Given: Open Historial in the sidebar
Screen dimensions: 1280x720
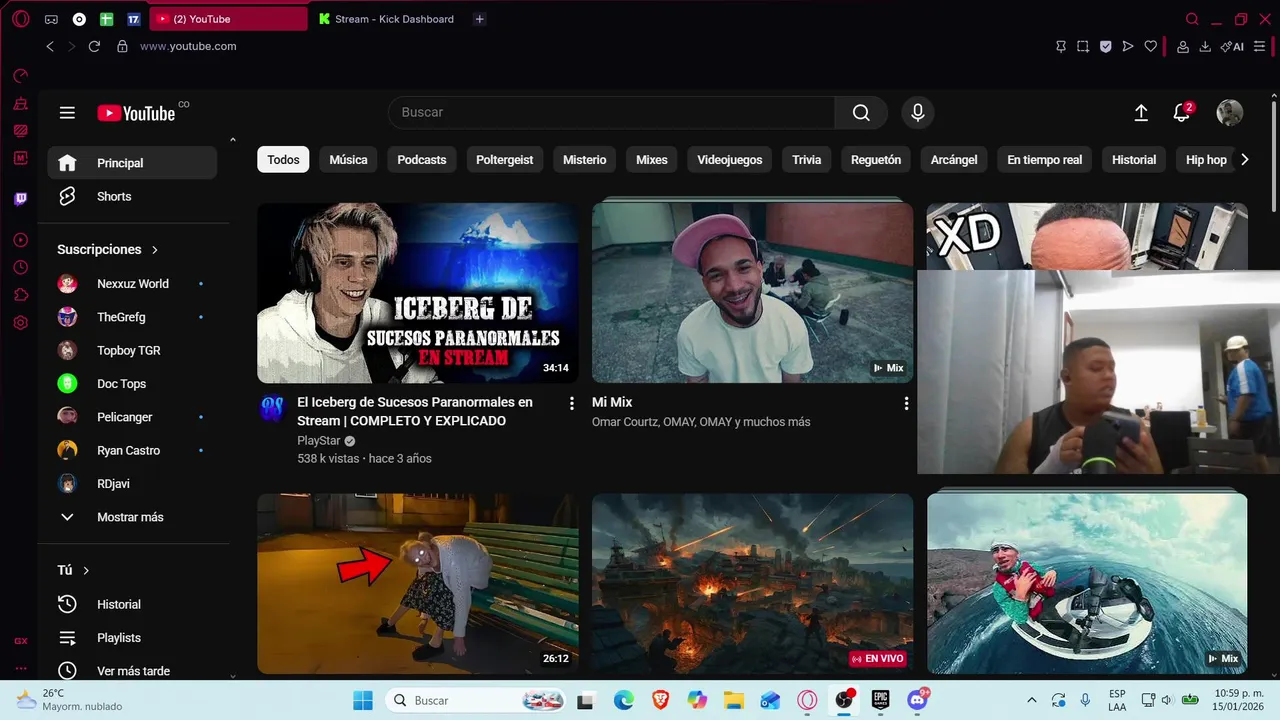Looking at the screenshot, I should click(132, 604).
